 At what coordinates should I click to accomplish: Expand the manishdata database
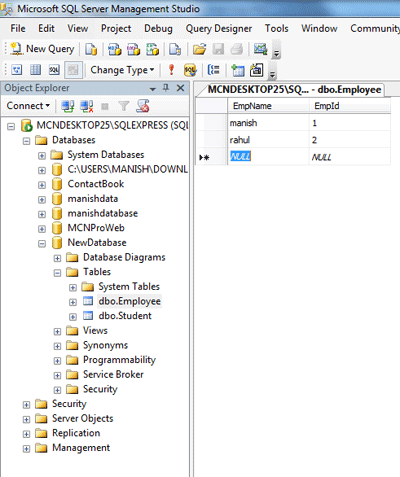click(x=42, y=199)
